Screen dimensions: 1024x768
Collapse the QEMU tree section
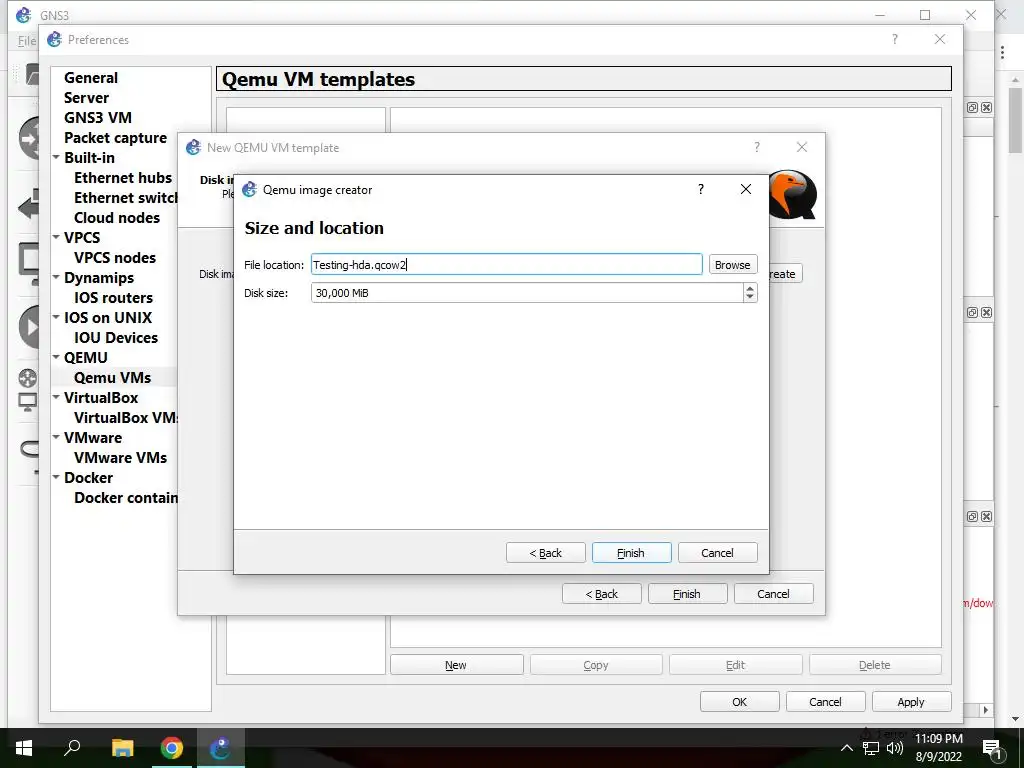[56, 358]
